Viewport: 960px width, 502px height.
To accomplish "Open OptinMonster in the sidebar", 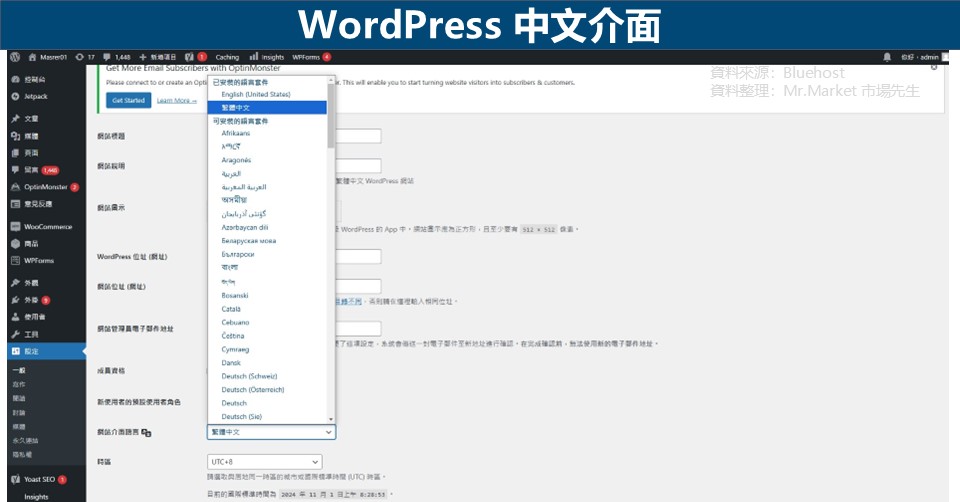I will click(x=45, y=187).
